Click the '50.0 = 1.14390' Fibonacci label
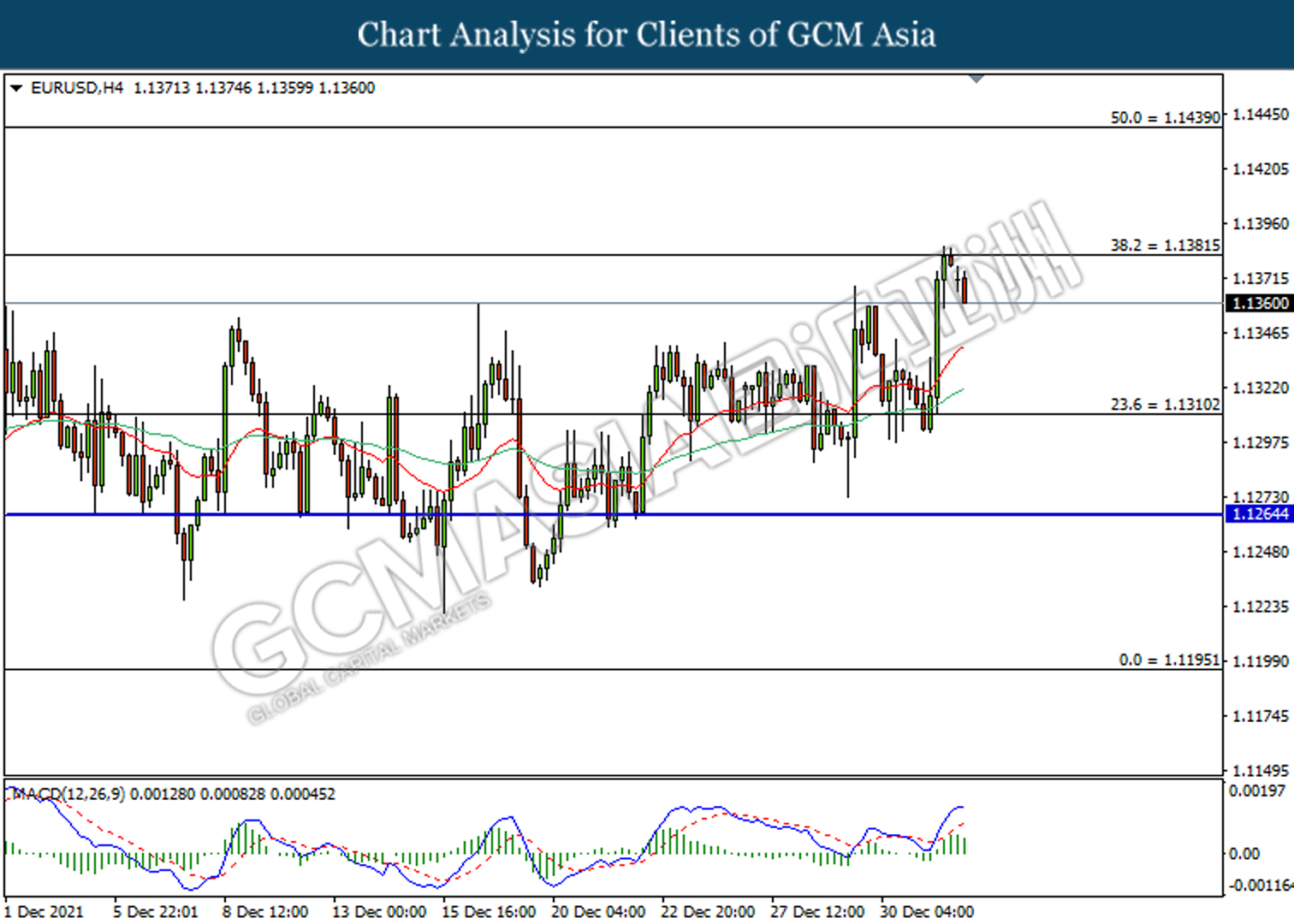1294x924 pixels. (x=1165, y=117)
